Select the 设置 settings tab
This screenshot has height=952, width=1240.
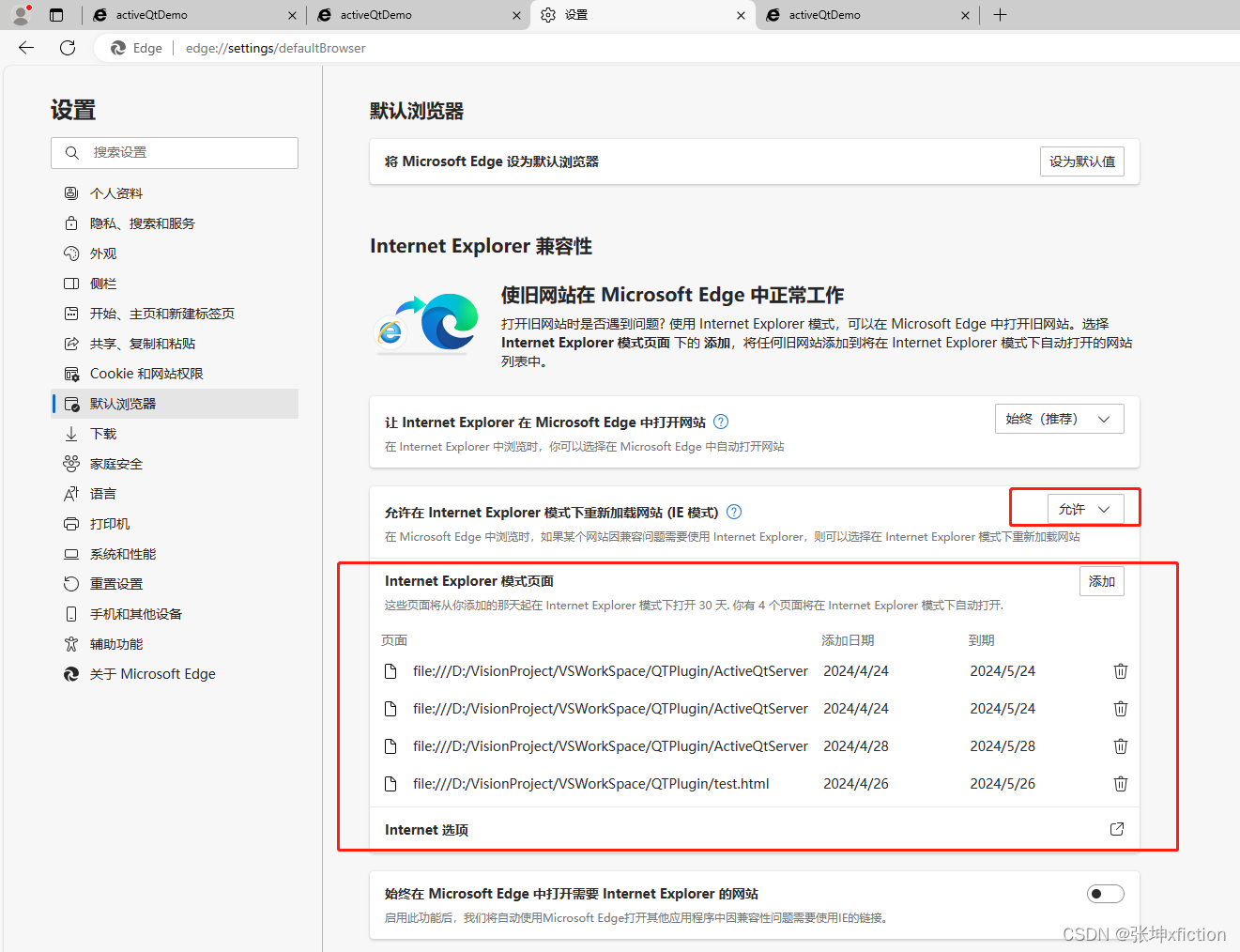tap(643, 15)
